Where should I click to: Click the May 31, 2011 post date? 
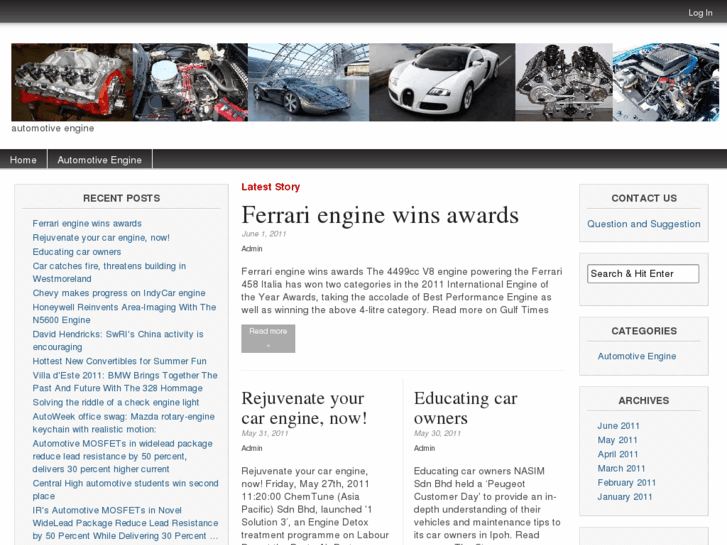pos(265,433)
